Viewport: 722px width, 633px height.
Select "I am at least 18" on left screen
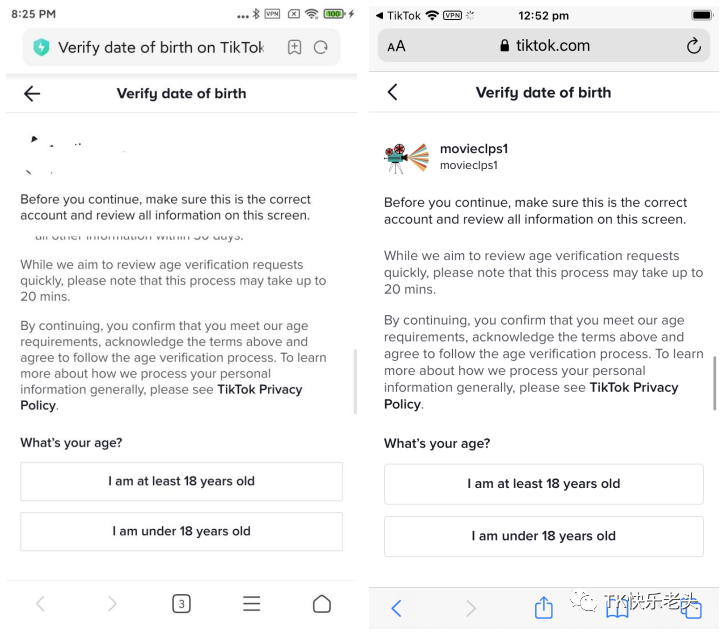click(x=181, y=481)
